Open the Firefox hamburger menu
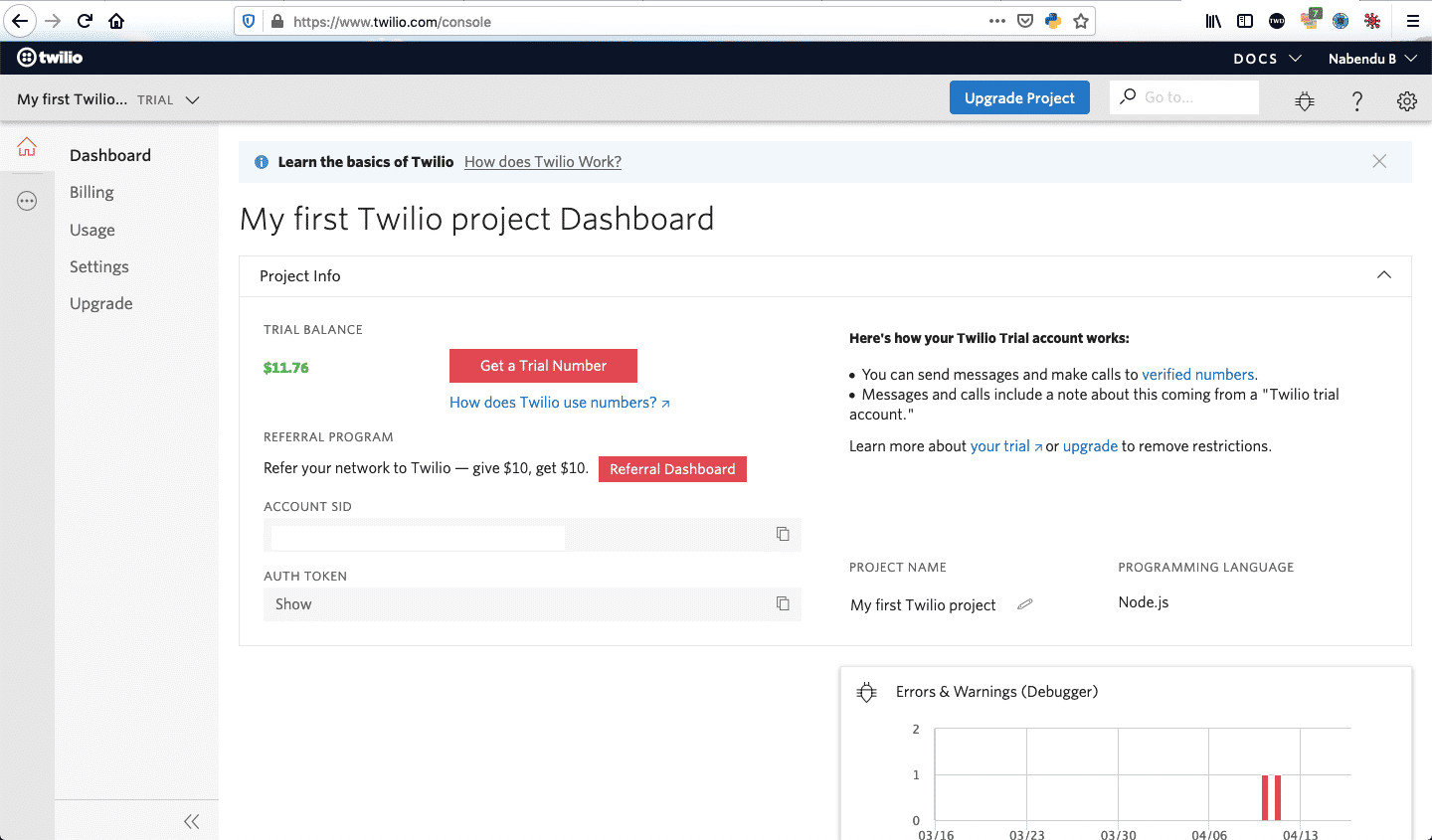 click(1412, 21)
